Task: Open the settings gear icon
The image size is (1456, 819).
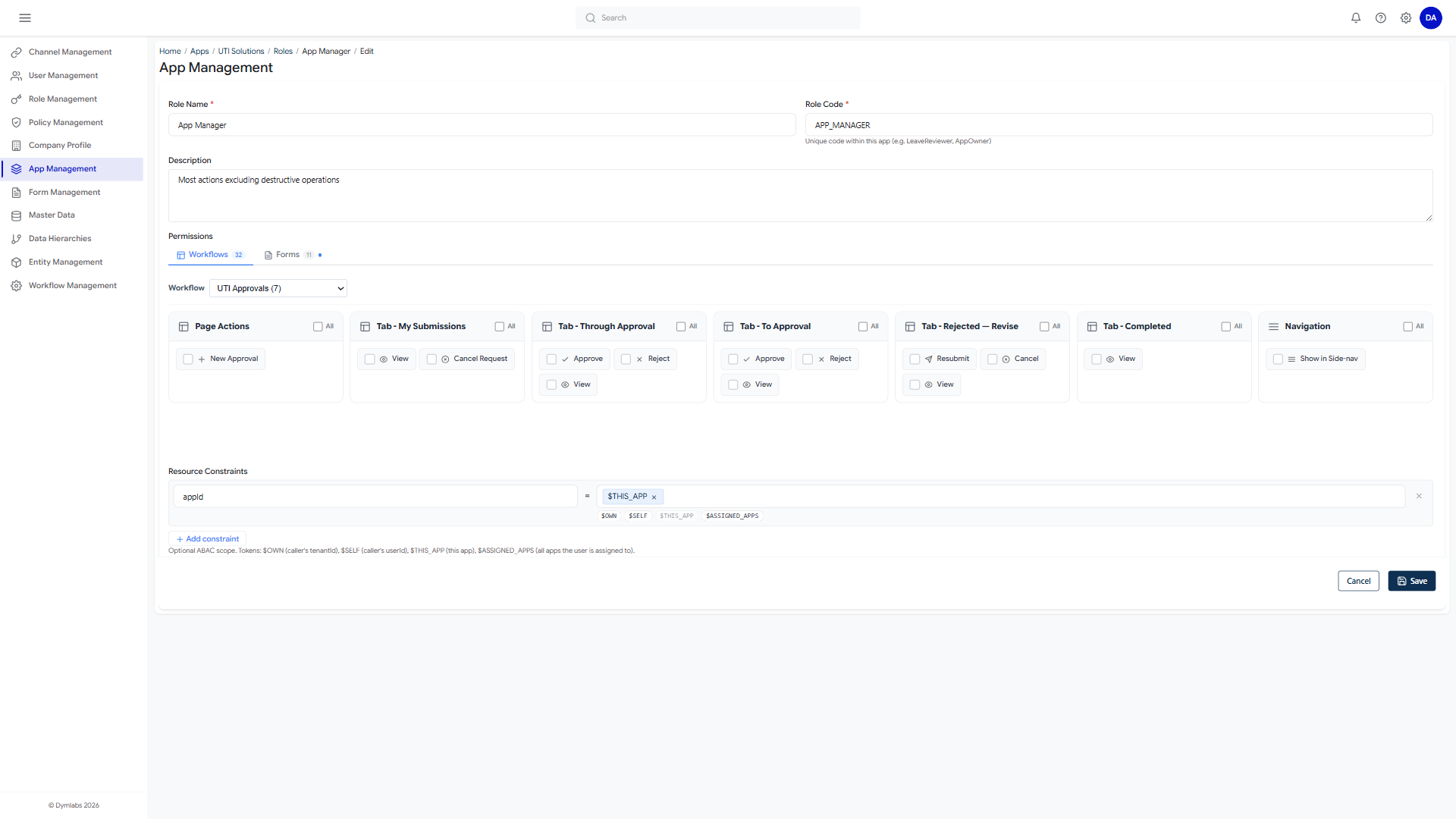Action: coord(1406,17)
